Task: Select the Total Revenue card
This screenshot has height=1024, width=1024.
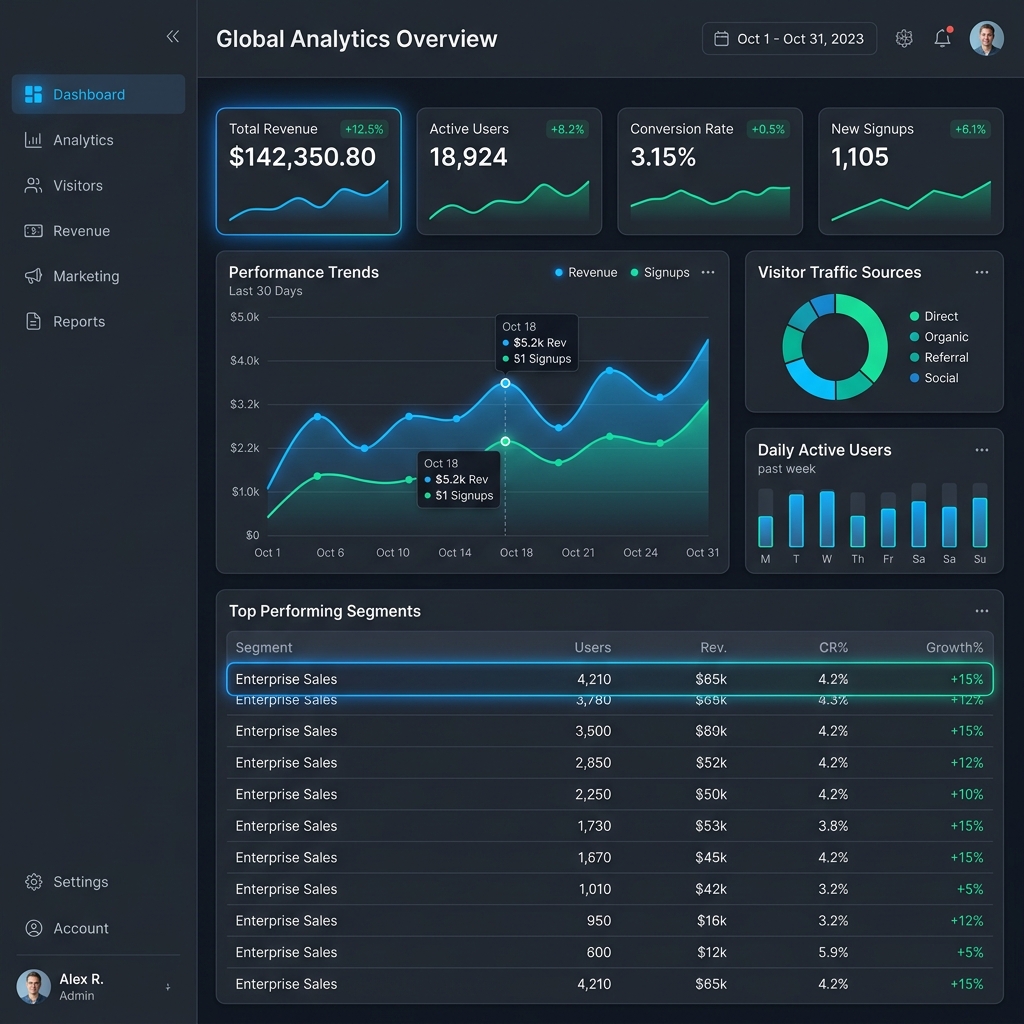Action: pyautogui.click(x=308, y=171)
